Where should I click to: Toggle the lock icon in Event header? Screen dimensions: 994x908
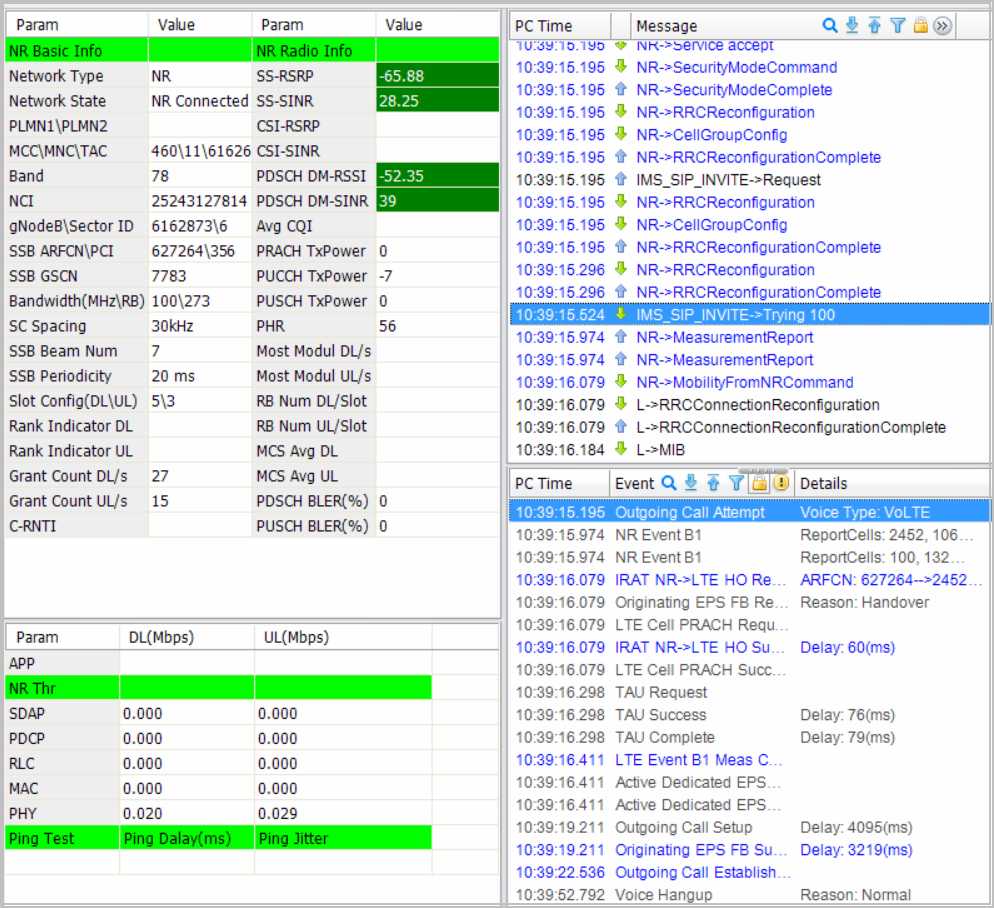point(759,483)
